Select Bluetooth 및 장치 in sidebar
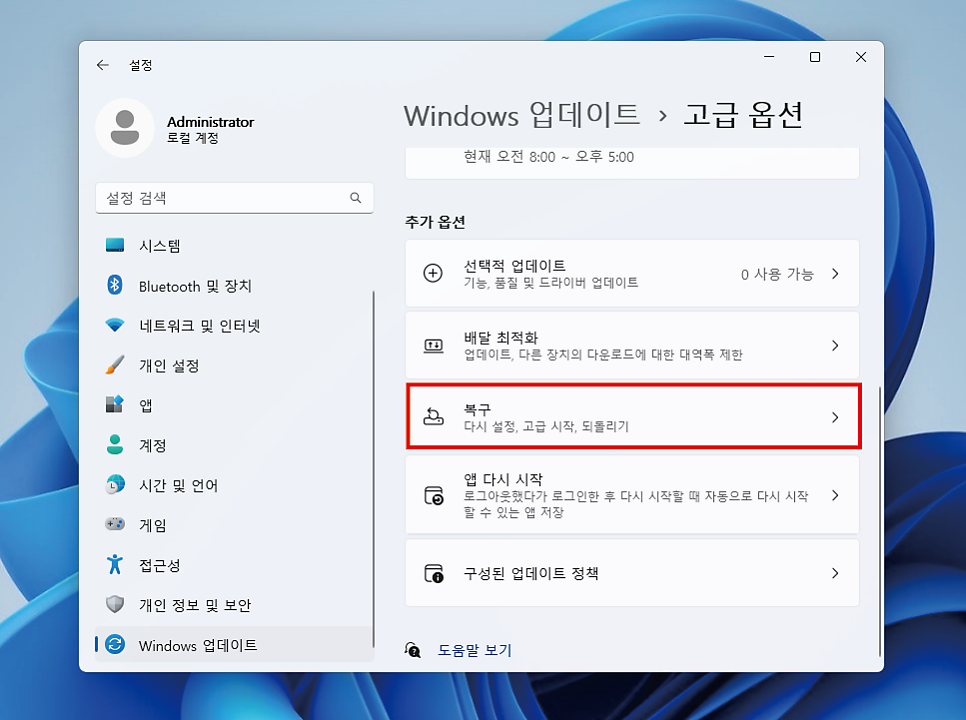966x720 pixels. pyautogui.click(x=234, y=286)
